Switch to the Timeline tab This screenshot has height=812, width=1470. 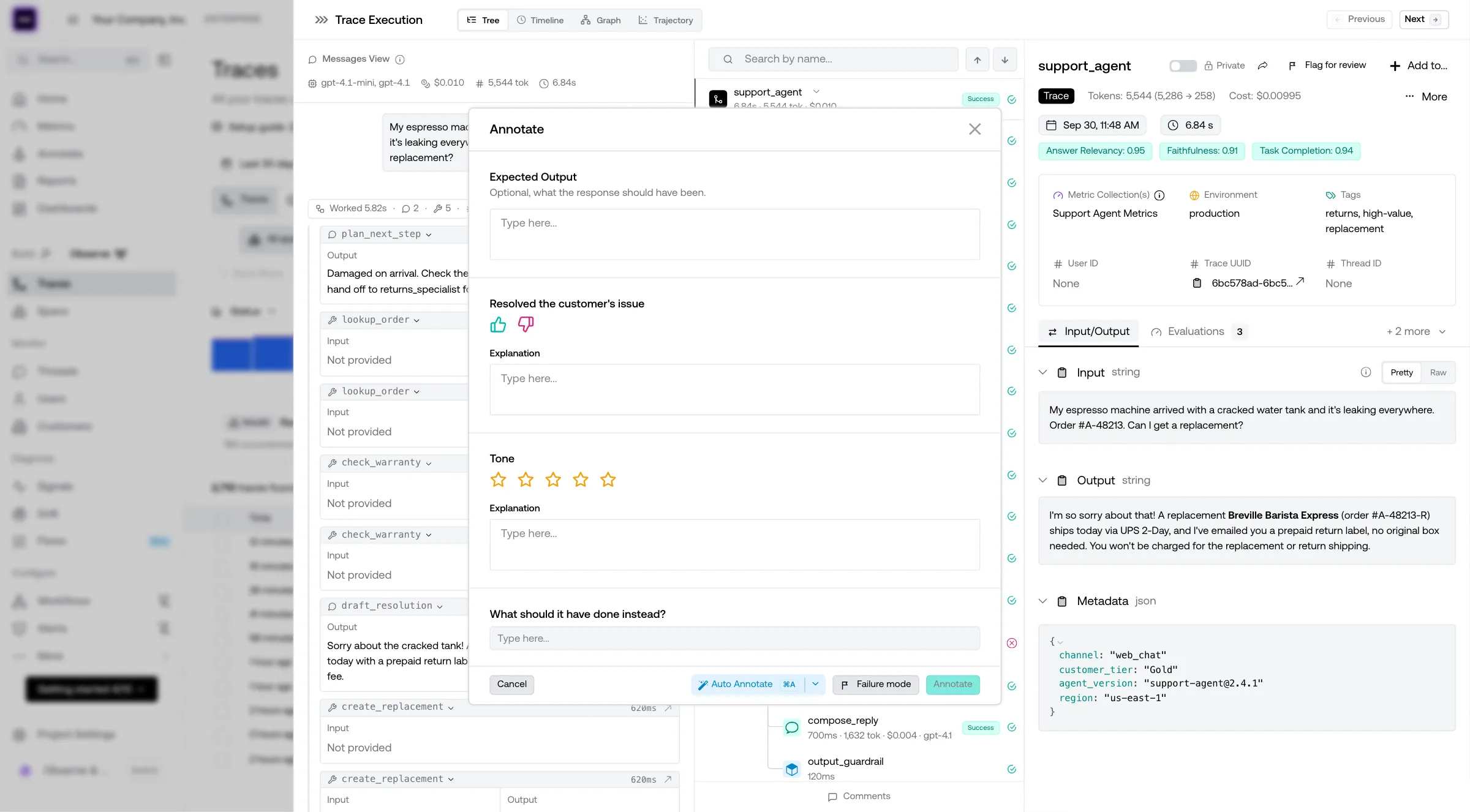(540, 20)
